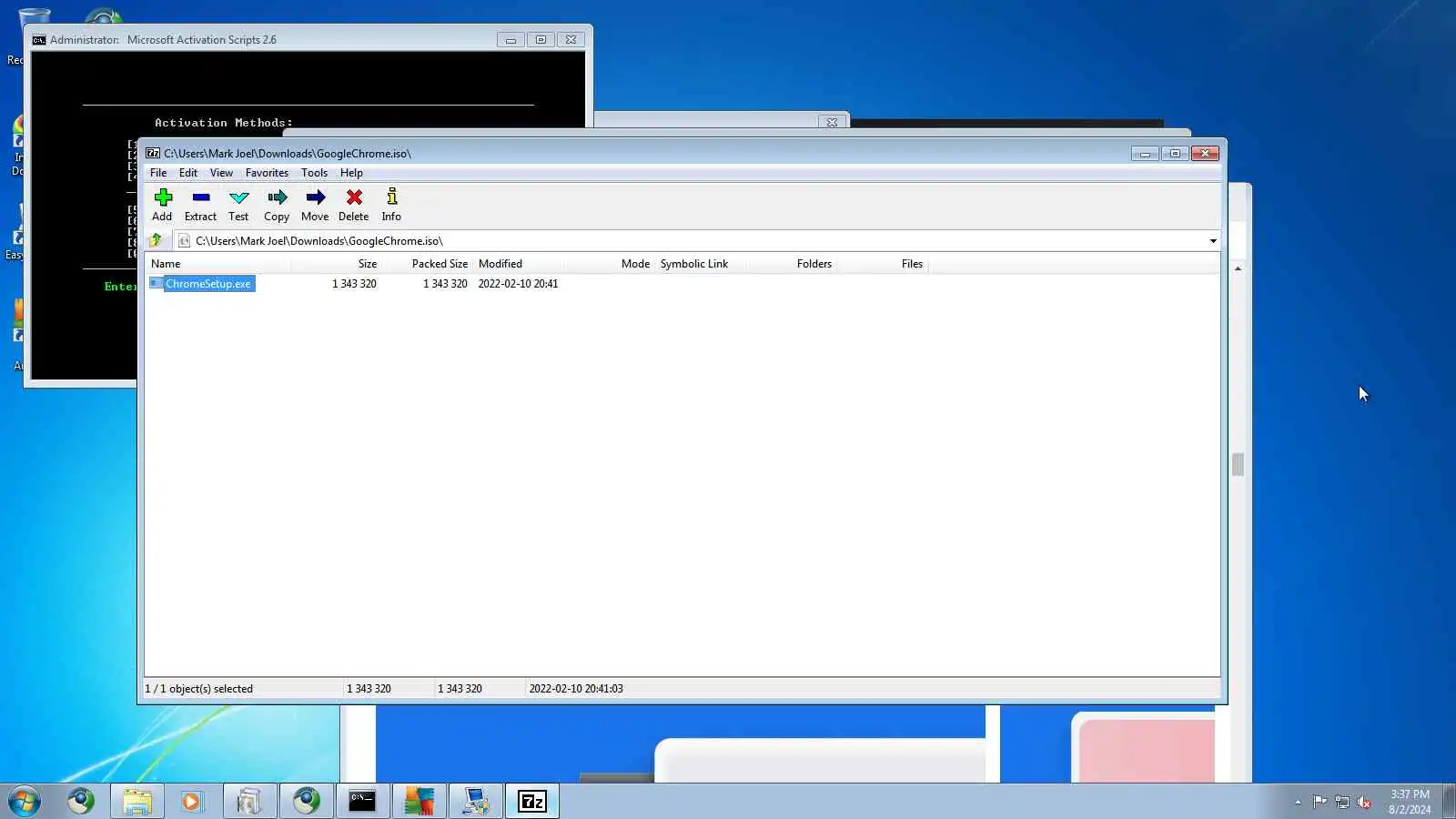Sort by the Name column header
The width and height of the screenshot is (1456, 819).
(217, 264)
